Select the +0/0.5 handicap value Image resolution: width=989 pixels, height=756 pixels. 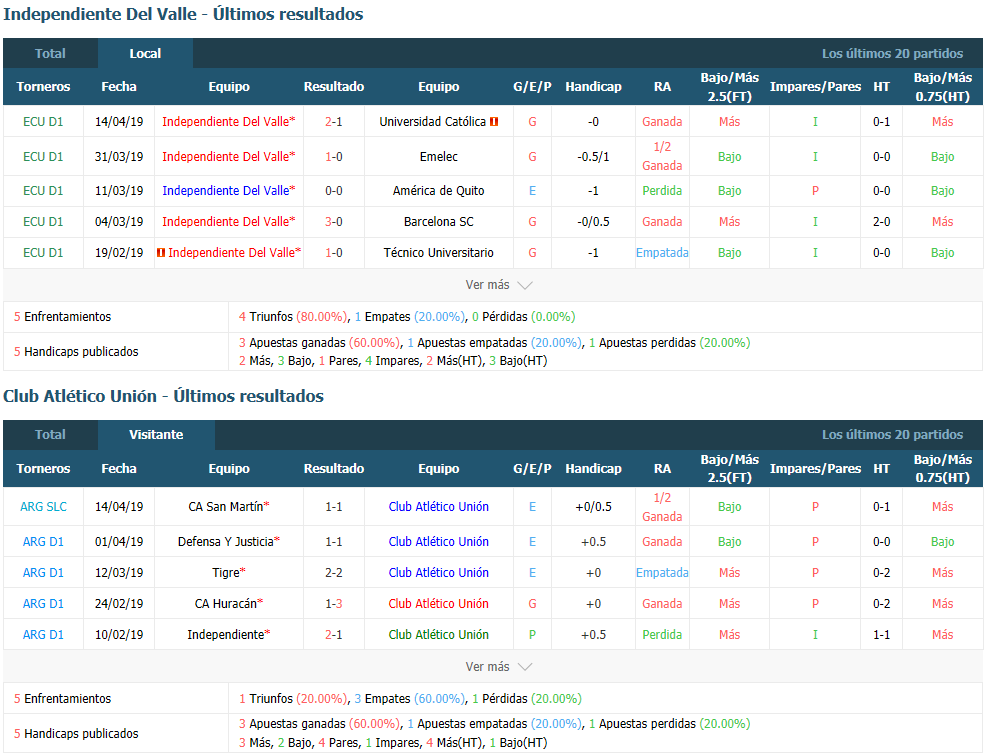[594, 506]
